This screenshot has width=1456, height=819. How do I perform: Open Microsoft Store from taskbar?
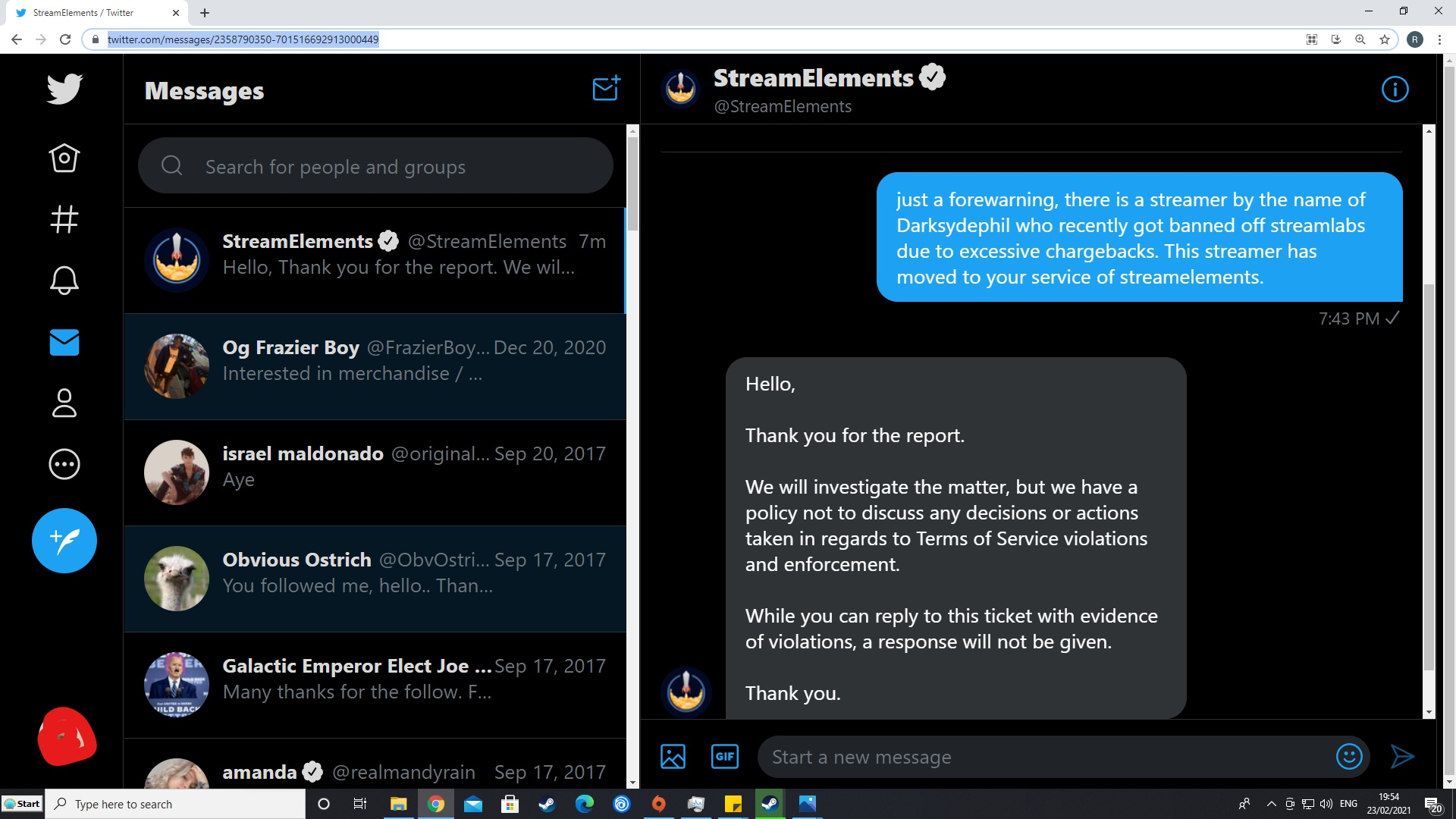click(x=510, y=804)
